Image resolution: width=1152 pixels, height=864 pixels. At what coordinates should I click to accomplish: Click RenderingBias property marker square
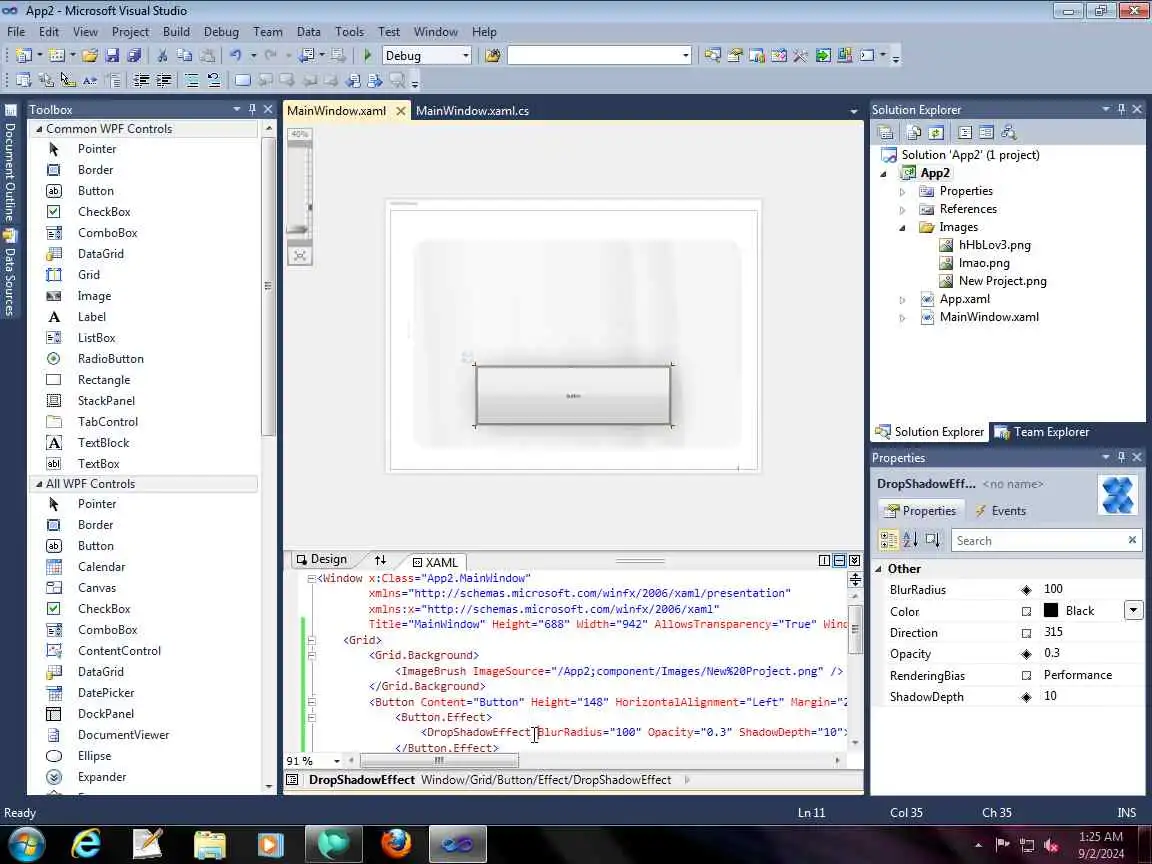tap(1026, 675)
